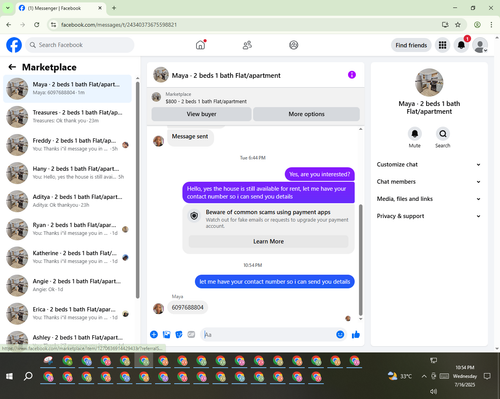500x399 pixels.
Task: Open Hany conversation in list
Action: (x=68, y=173)
